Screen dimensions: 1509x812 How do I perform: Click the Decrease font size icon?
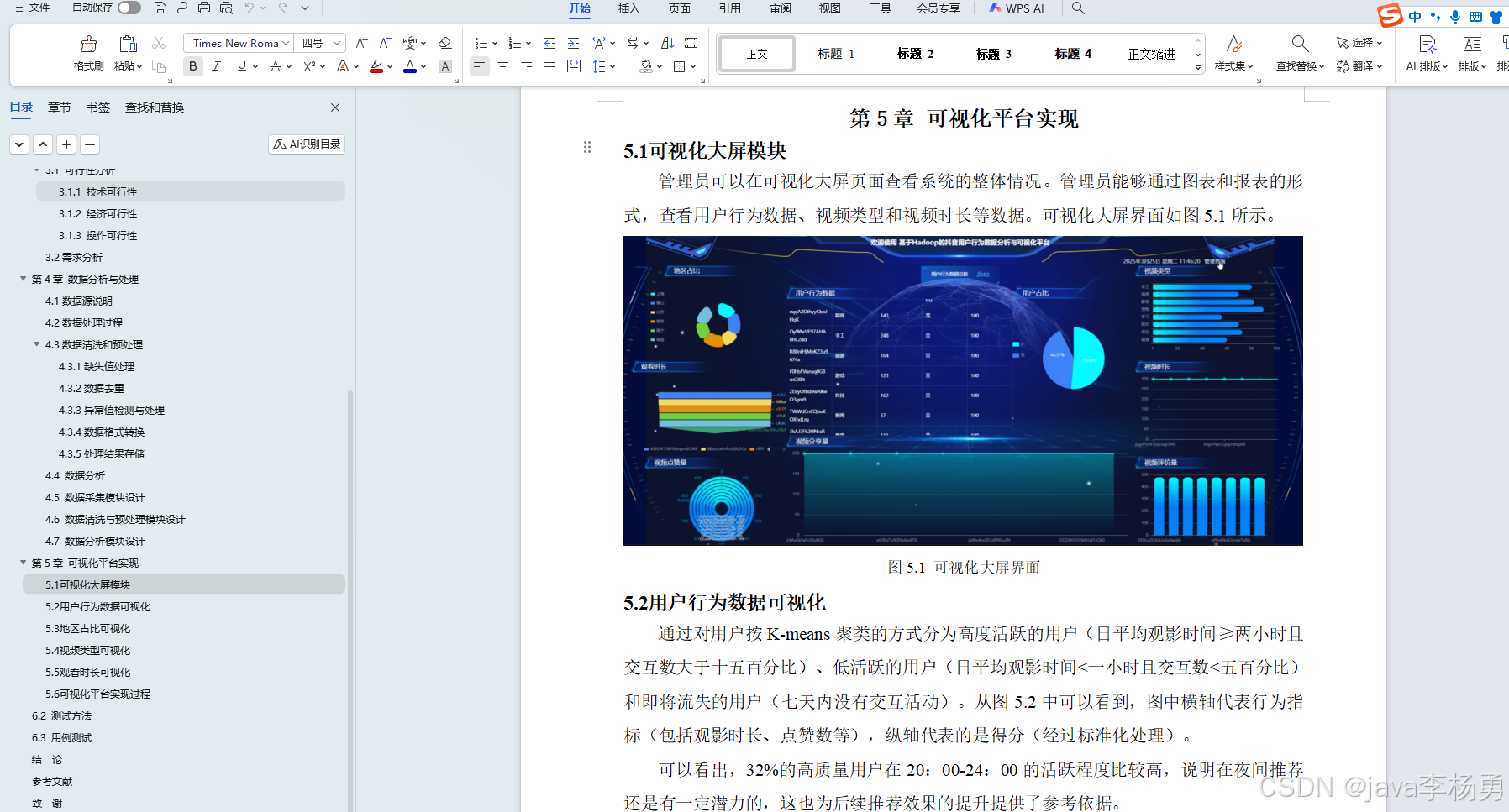click(385, 43)
